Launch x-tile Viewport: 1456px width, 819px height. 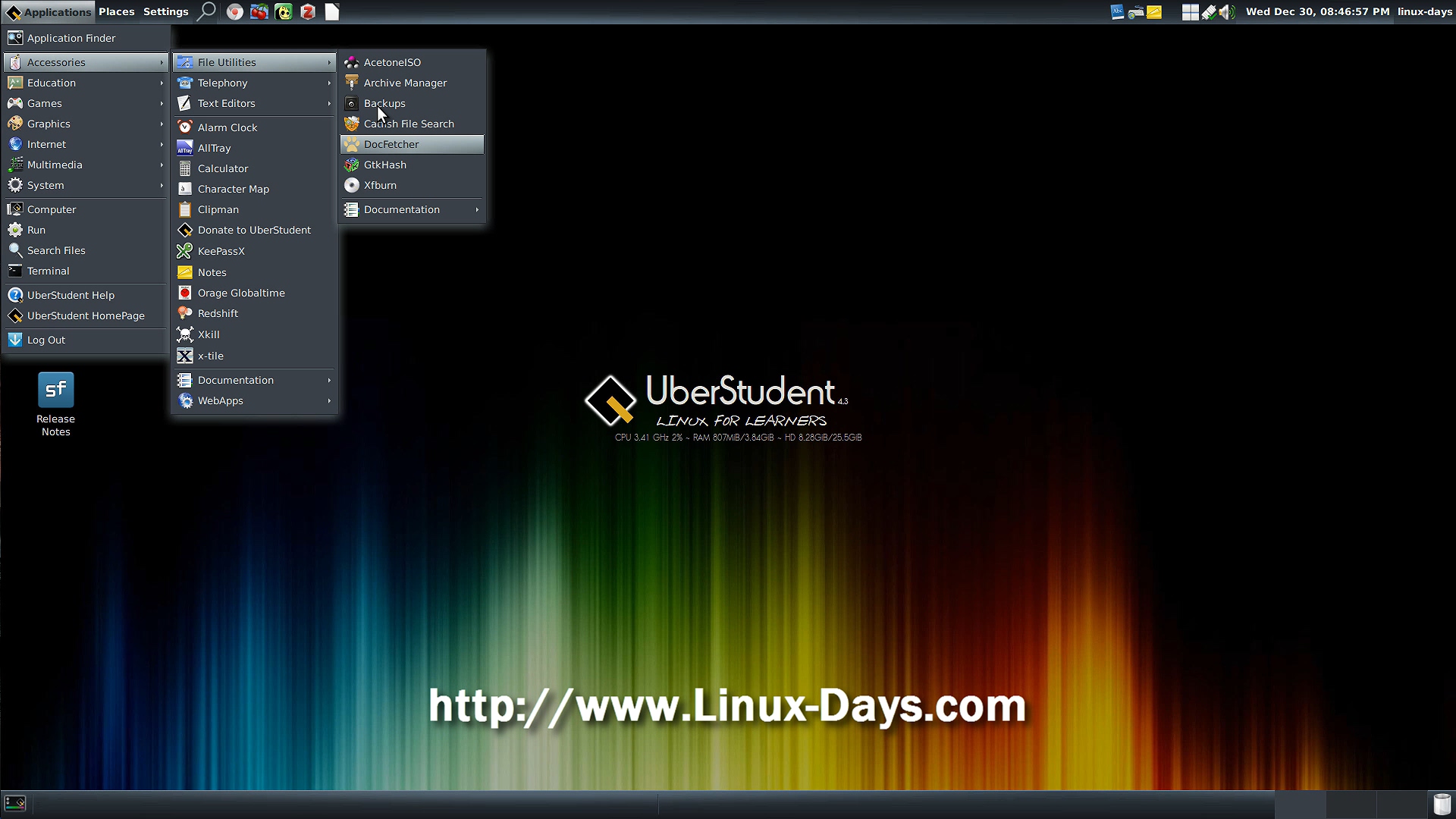click(x=255, y=356)
